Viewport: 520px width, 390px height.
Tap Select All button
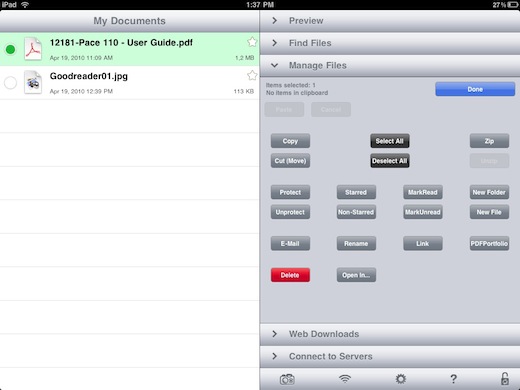390,141
